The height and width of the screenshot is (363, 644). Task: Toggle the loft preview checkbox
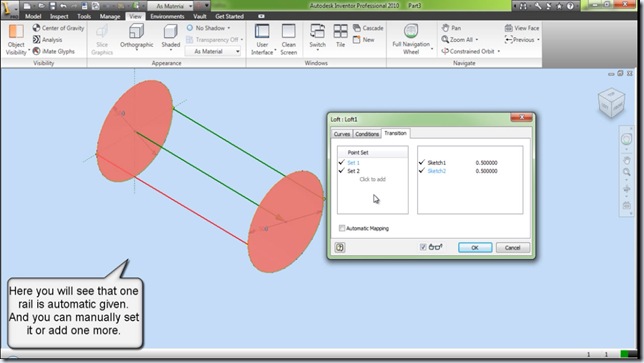(423, 247)
